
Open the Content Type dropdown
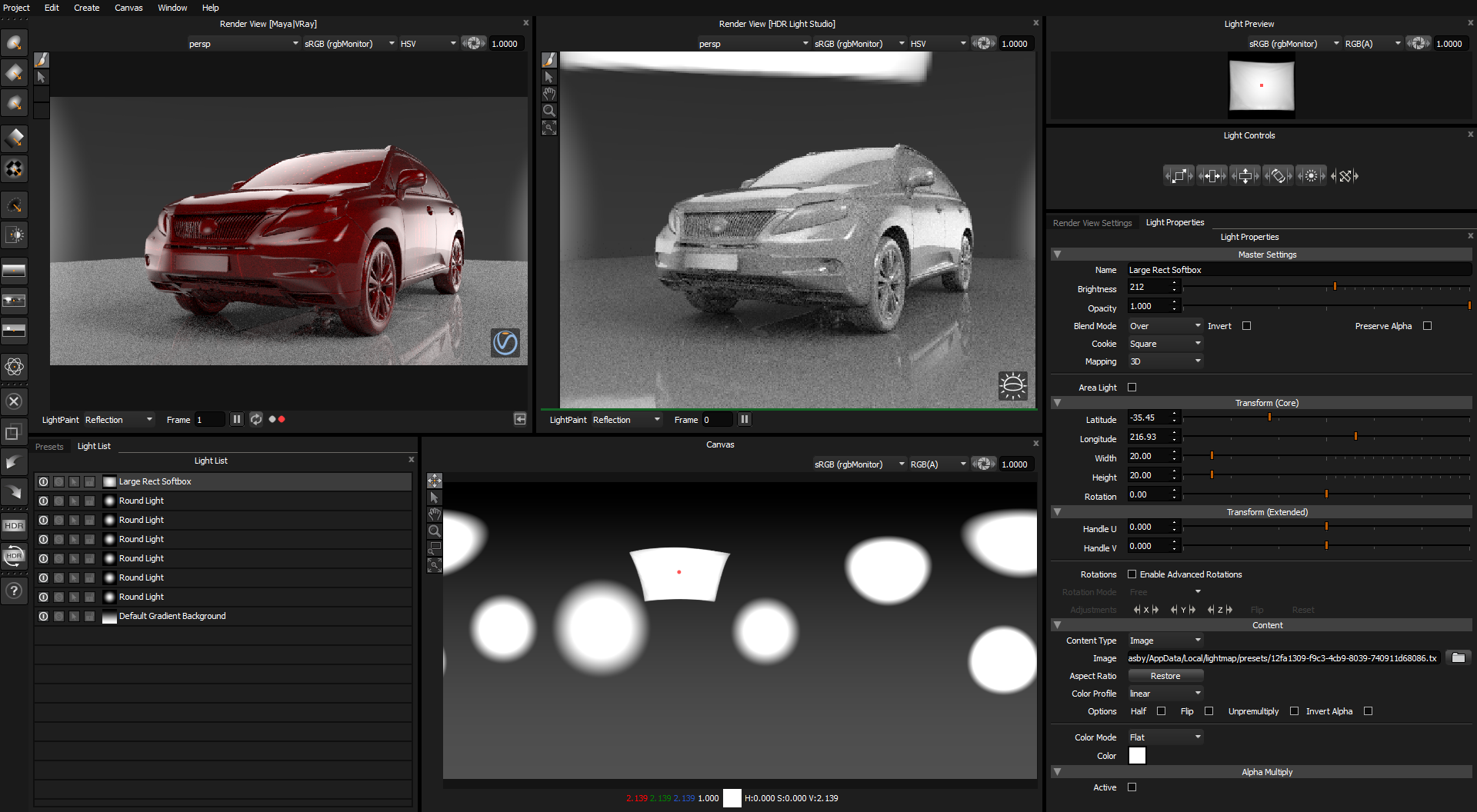tap(1165, 641)
